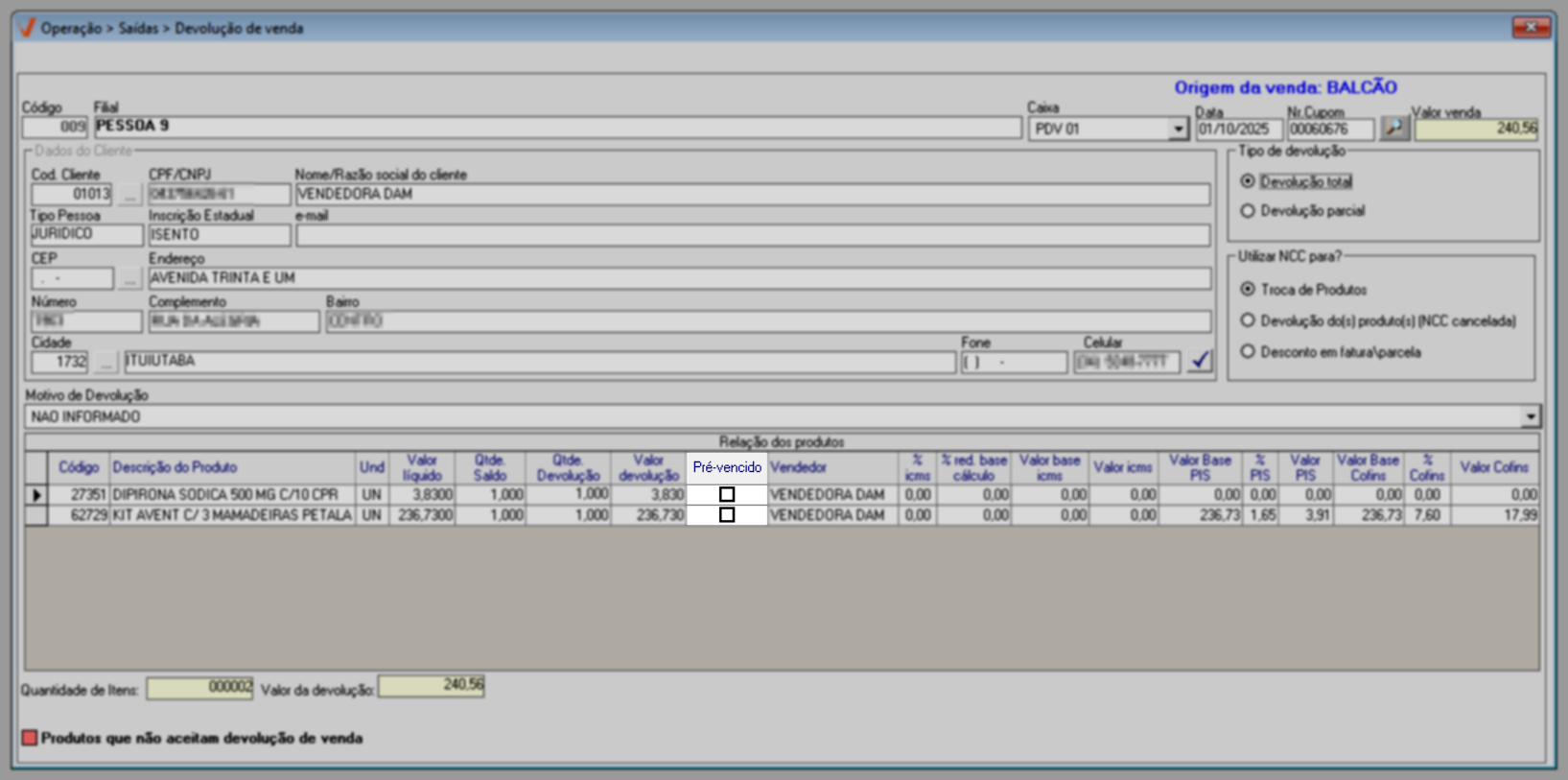Open client lookup button beside Cod. Cliente
1568x780 pixels.
coord(129,195)
